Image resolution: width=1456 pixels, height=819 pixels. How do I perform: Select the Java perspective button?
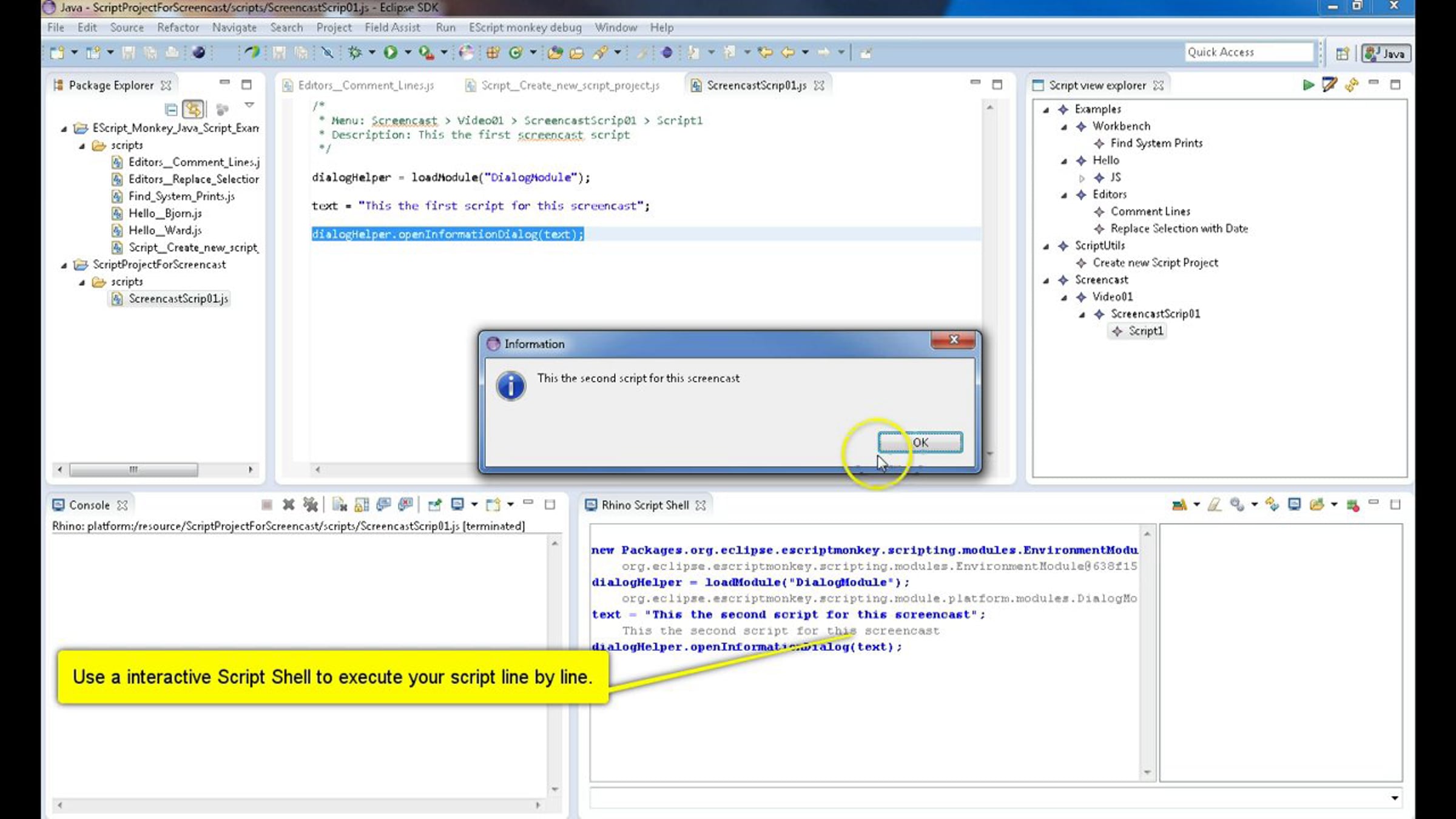tap(1386, 53)
